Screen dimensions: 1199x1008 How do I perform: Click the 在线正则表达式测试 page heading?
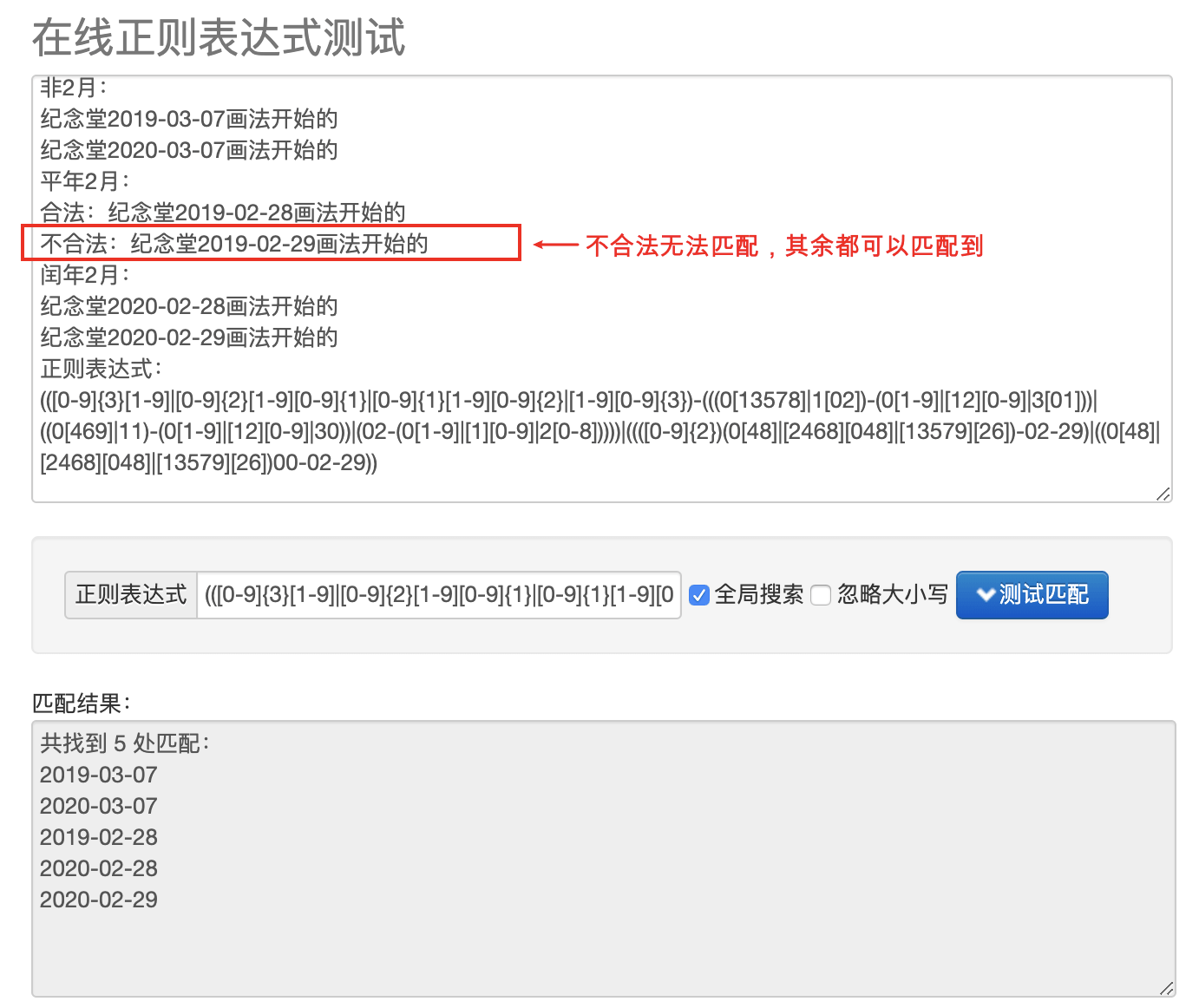click(x=219, y=38)
